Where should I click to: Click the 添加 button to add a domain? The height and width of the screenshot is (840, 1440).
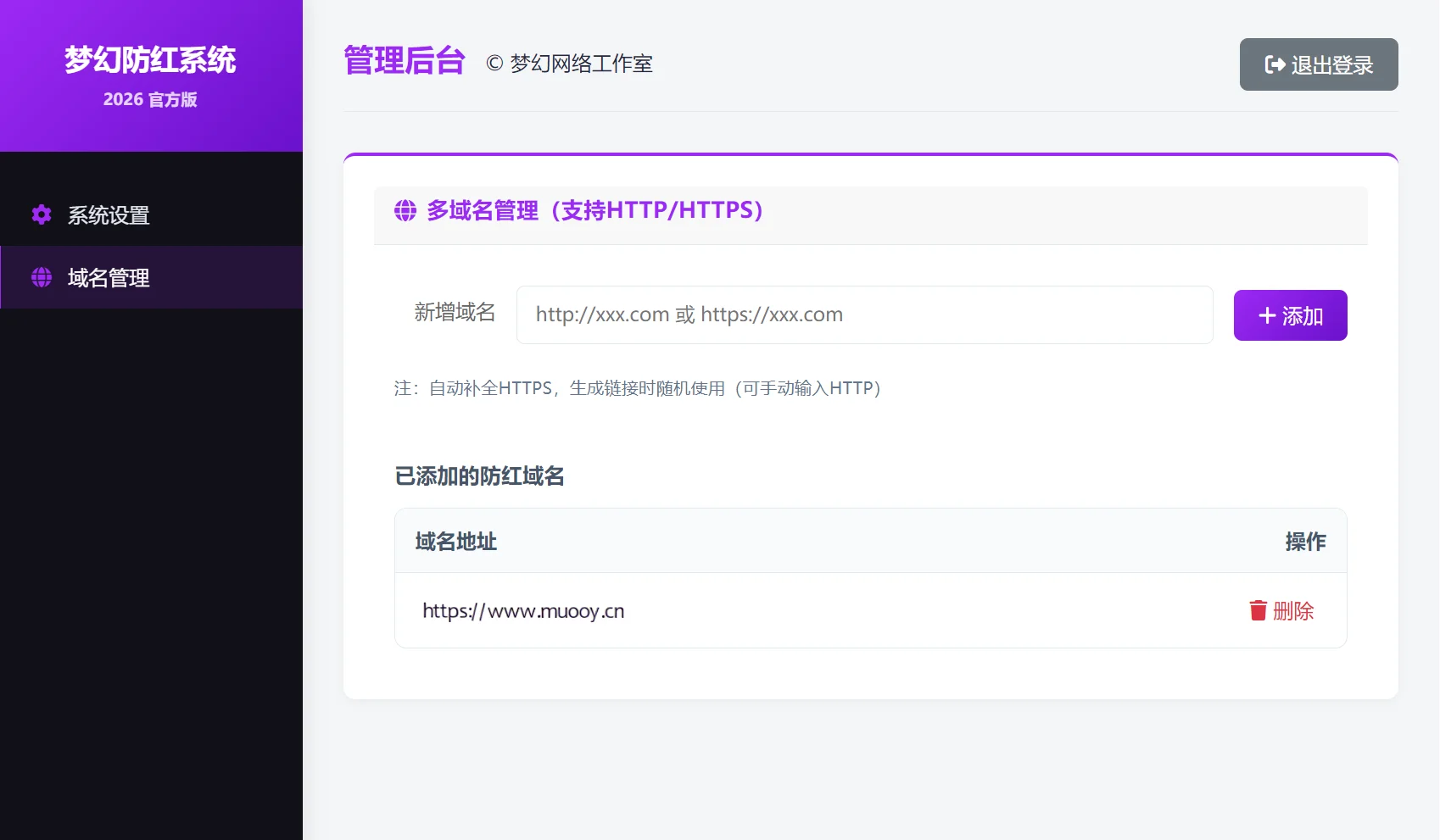tap(1290, 314)
